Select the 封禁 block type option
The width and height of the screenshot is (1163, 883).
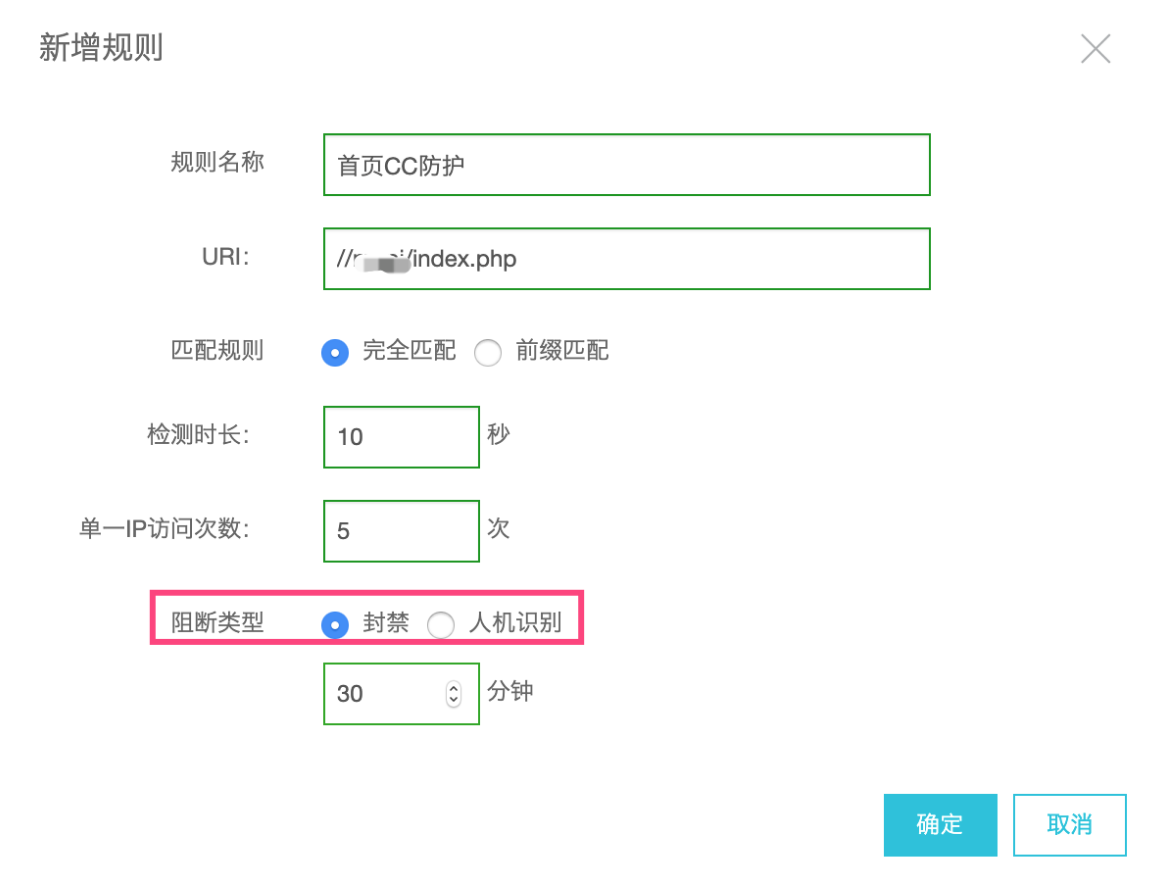point(335,624)
